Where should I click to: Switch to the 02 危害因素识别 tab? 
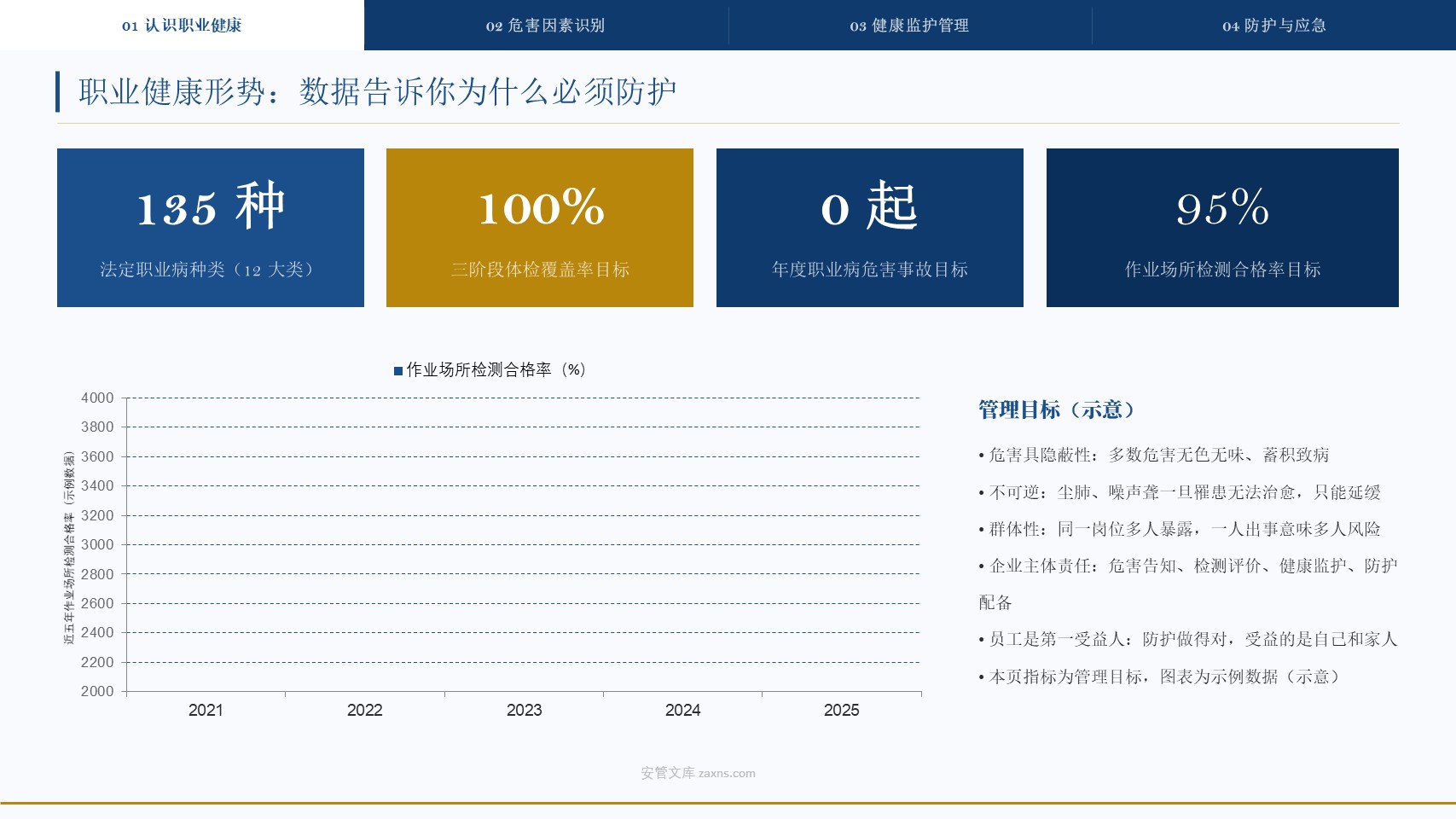pyautogui.click(x=546, y=26)
